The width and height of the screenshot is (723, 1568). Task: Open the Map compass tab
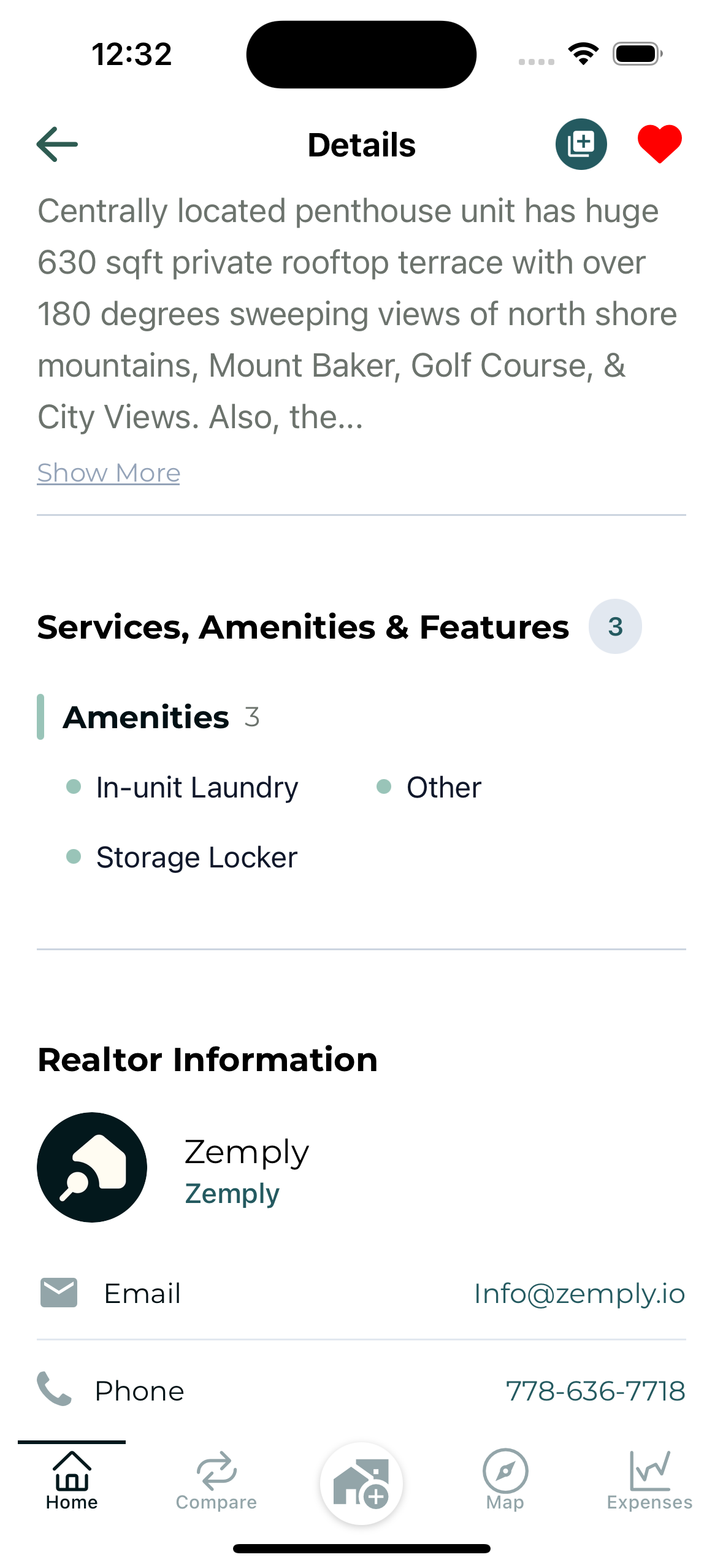505,1480
